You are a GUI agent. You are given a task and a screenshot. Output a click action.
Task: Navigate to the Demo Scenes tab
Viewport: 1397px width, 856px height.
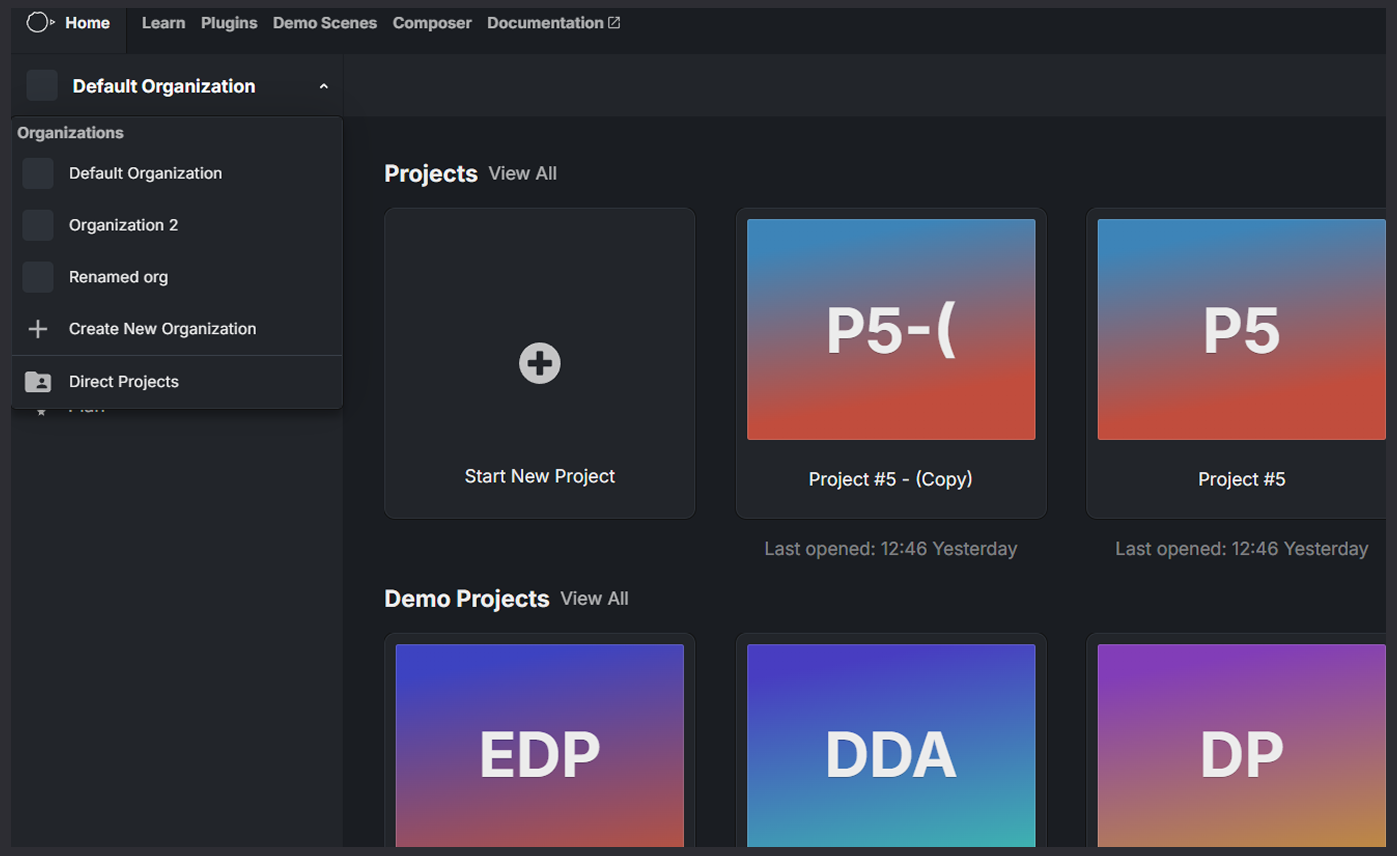click(x=324, y=22)
